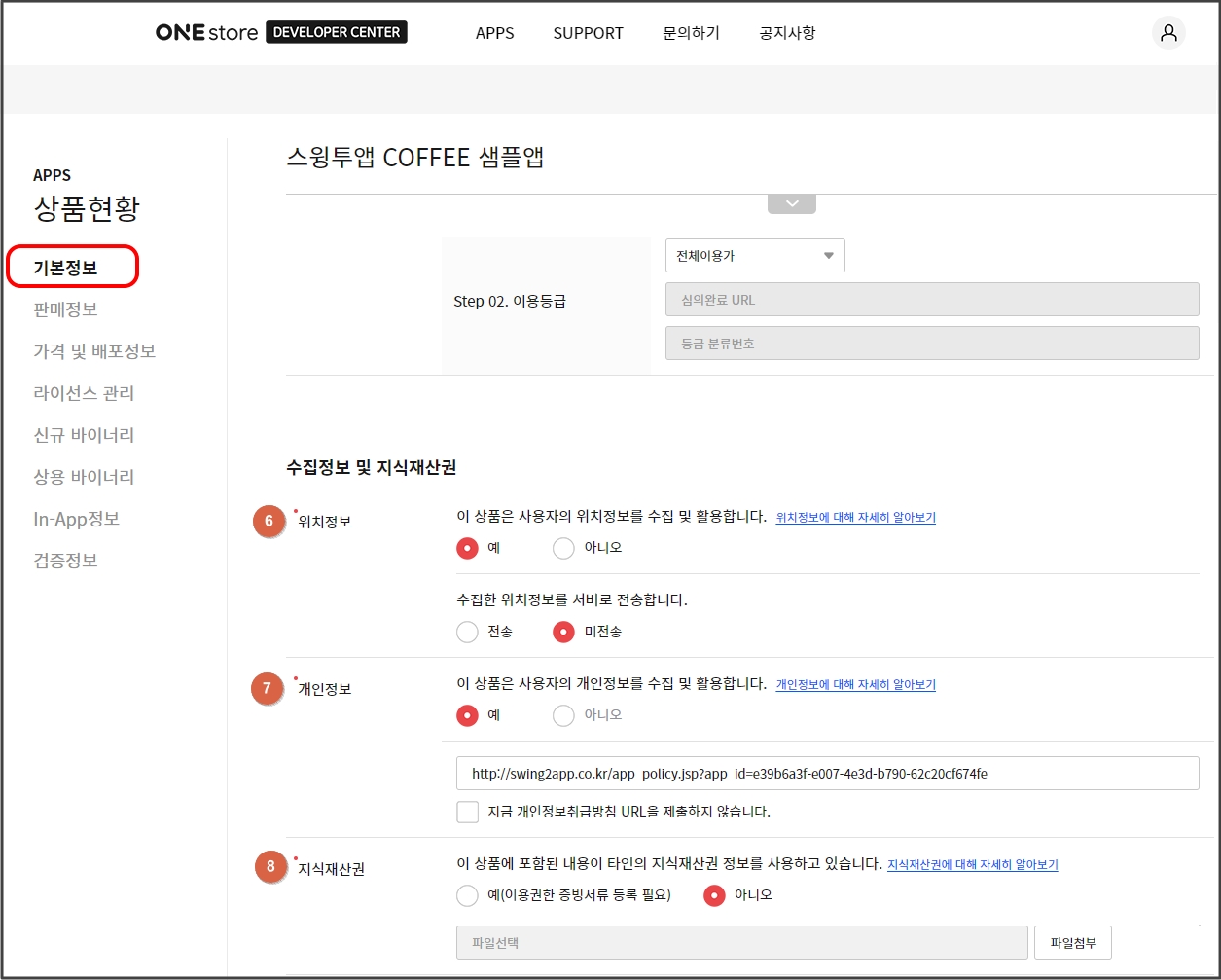
Task: Select 전송 for sending location to server
Action: click(468, 632)
